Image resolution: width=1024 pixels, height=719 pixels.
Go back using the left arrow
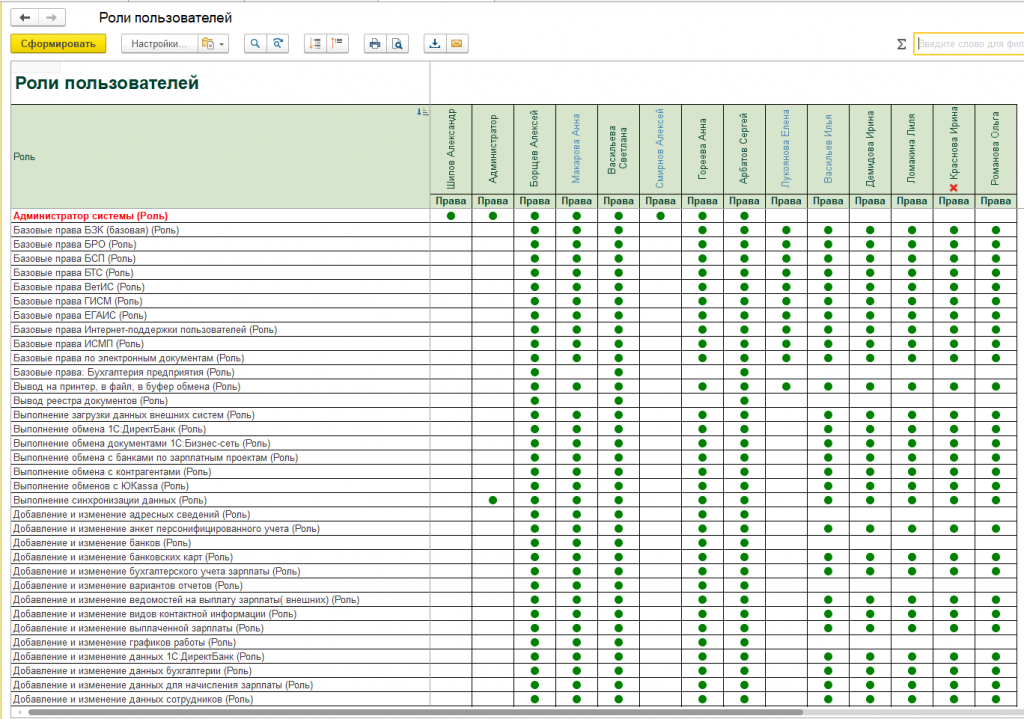(x=25, y=18)
